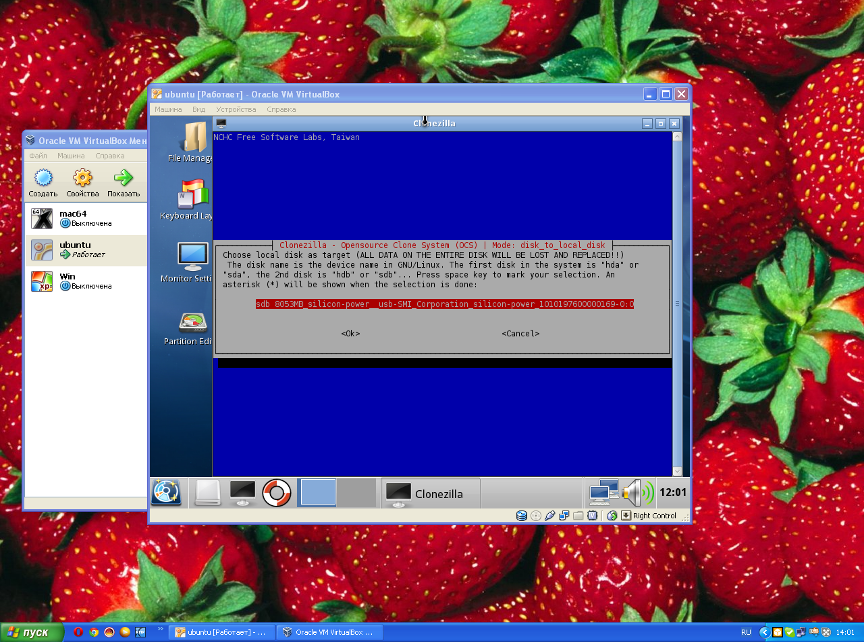
Task: Click the Right Control host key label
Action: coord(655,516)
